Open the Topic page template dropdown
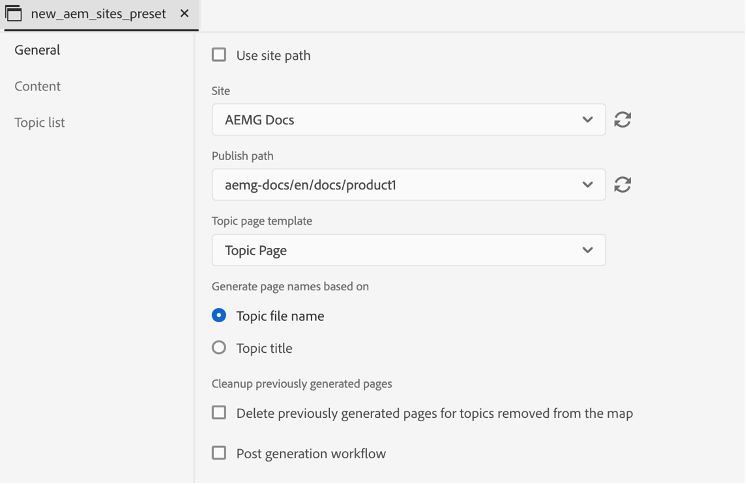The width and height of the screenshot is (746, 484). (x=400, y=250)
